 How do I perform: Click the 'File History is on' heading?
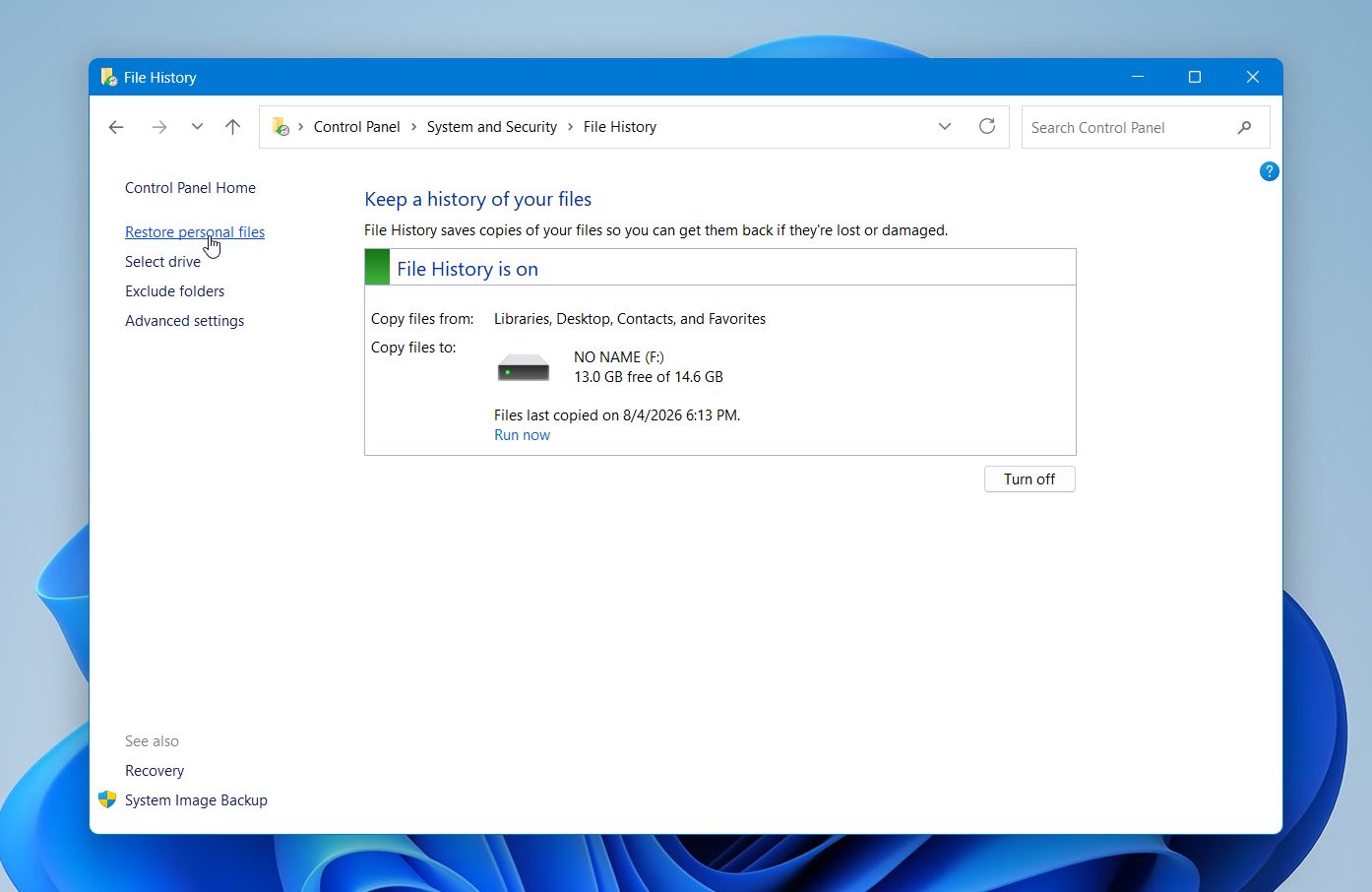(x=468, y=269)
